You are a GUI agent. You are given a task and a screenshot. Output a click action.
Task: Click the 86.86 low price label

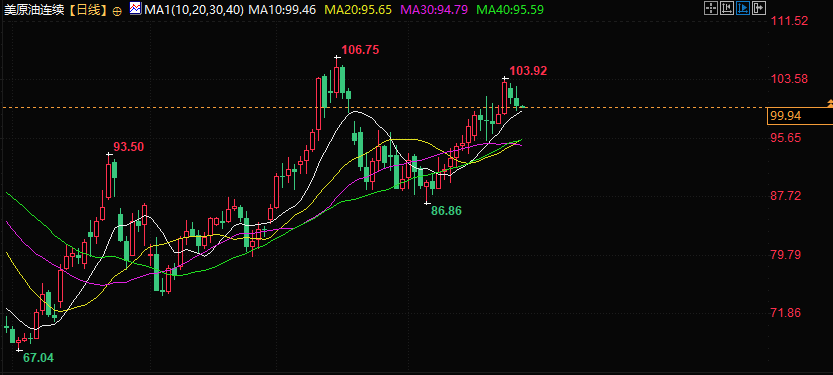(446, 210)
